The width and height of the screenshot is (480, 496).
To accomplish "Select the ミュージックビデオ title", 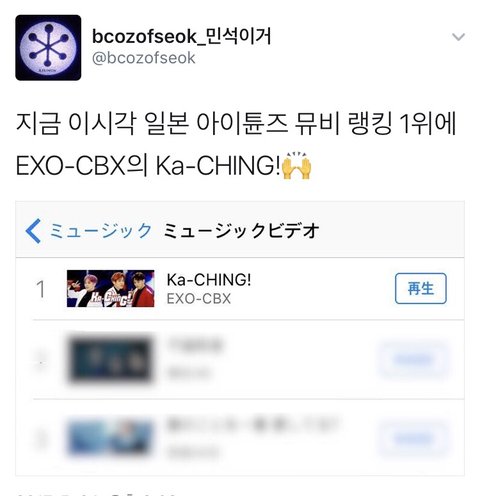I will click(x=241, y=231).
